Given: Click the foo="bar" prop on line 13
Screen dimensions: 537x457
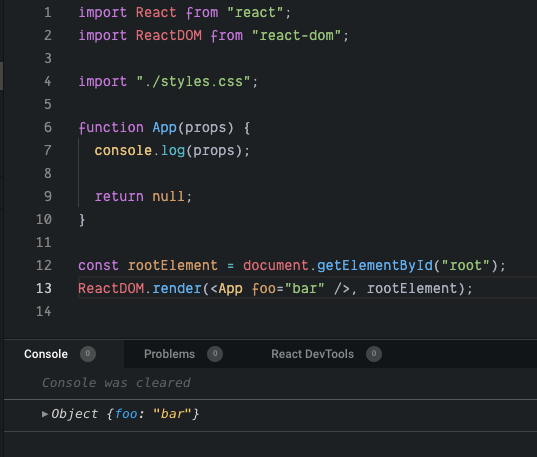Looking at the screenshot, I should coord(288,288).
